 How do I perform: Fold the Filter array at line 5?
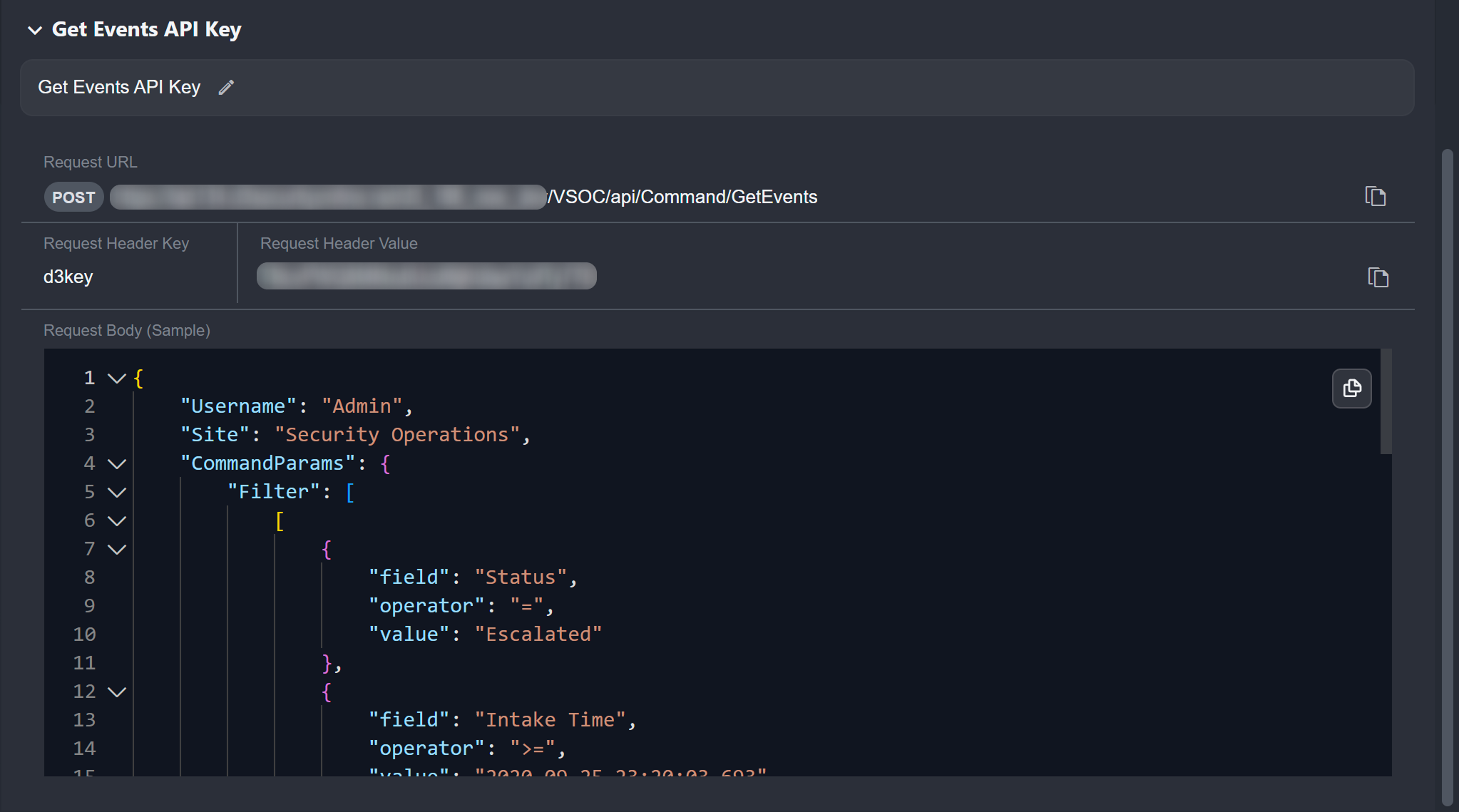(x=117, y=492)
